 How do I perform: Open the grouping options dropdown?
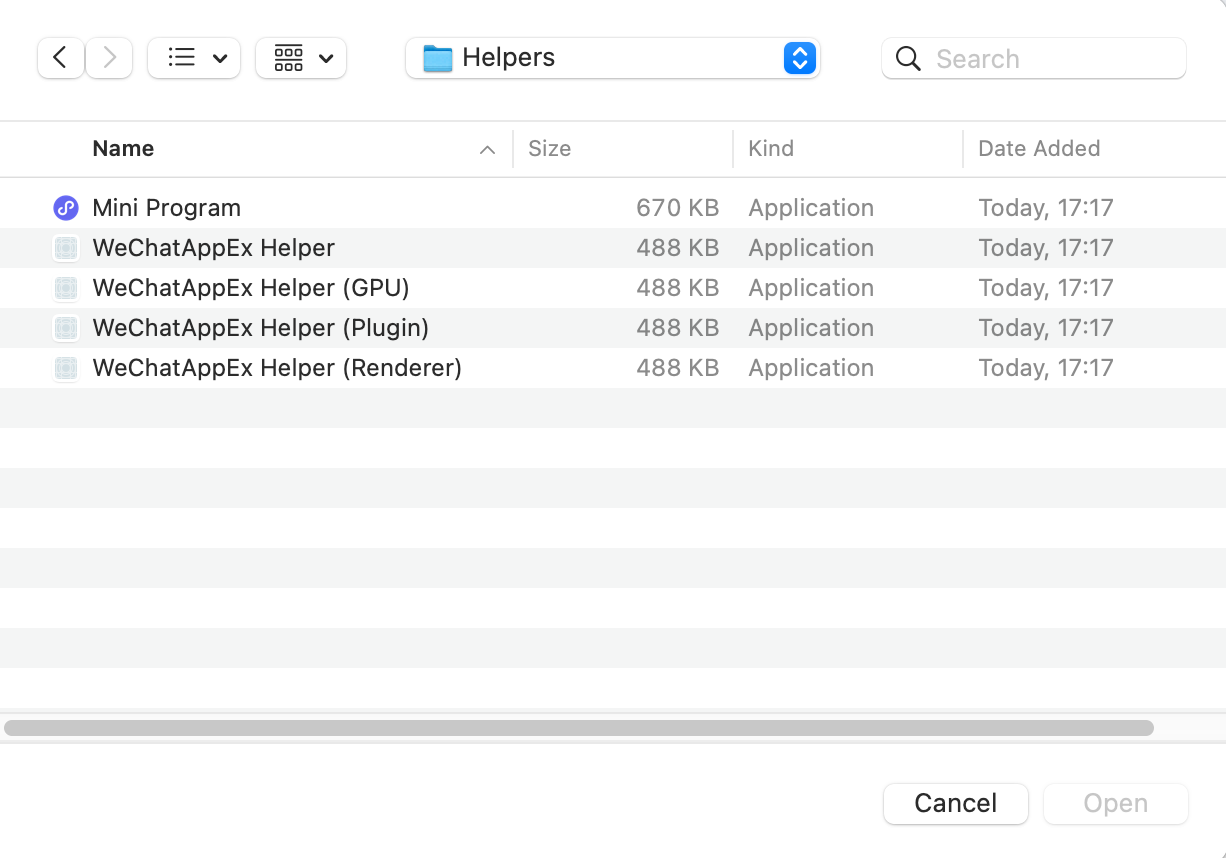(x=301, y=58)
